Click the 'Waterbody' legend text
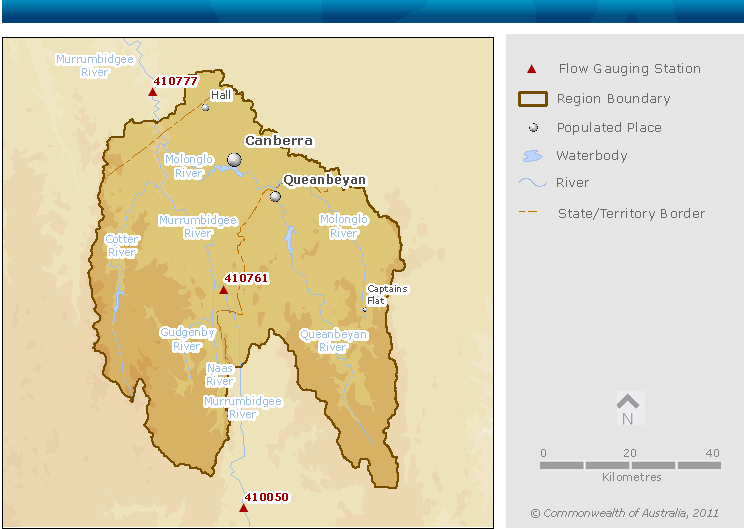This screenshot has height=529, width=744. (x=592, y=156)
